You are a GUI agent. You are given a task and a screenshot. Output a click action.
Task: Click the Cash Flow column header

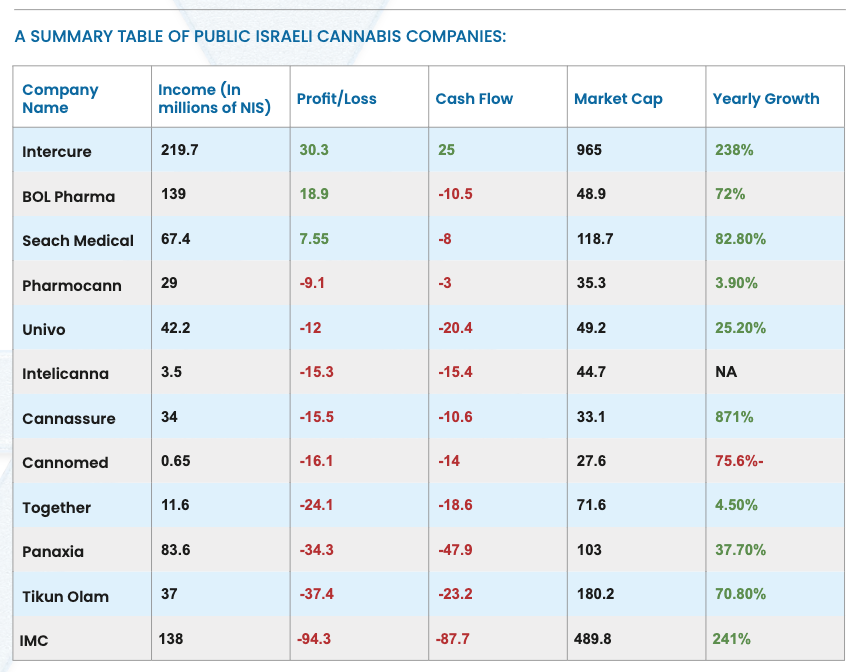tap(474, 98)
